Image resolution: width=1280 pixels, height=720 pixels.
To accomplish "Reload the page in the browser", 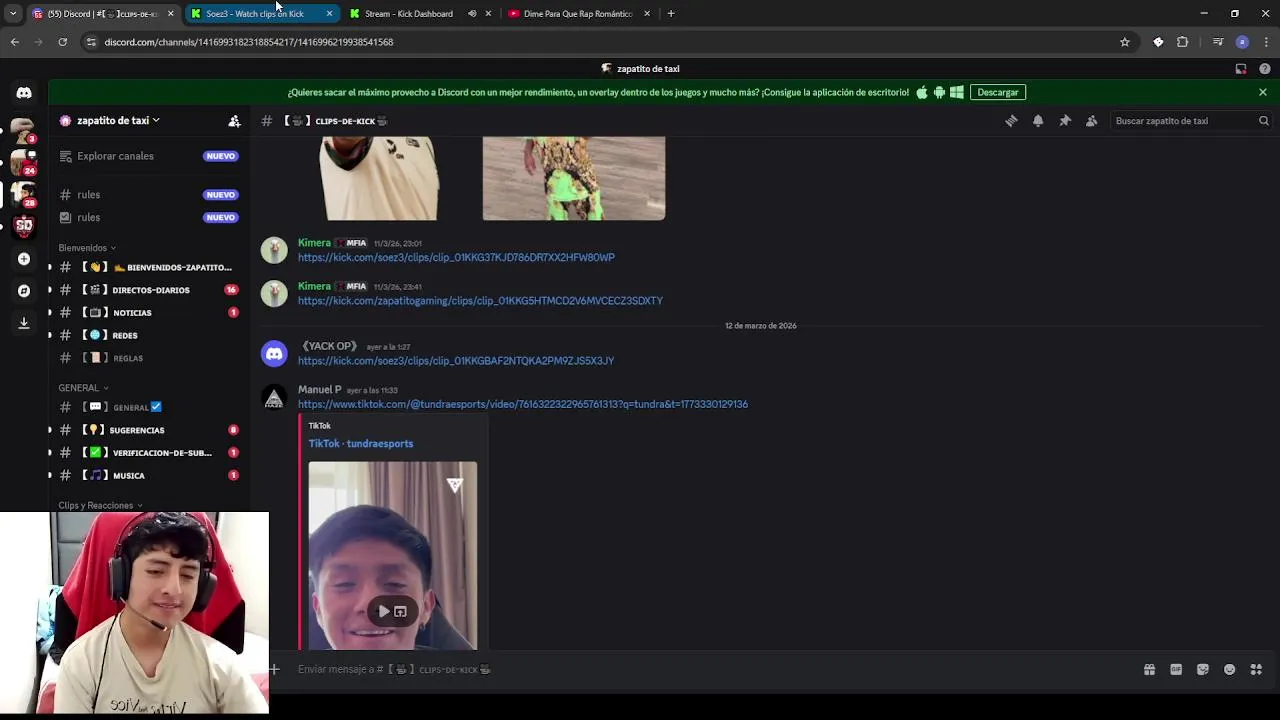I will 62,42.
